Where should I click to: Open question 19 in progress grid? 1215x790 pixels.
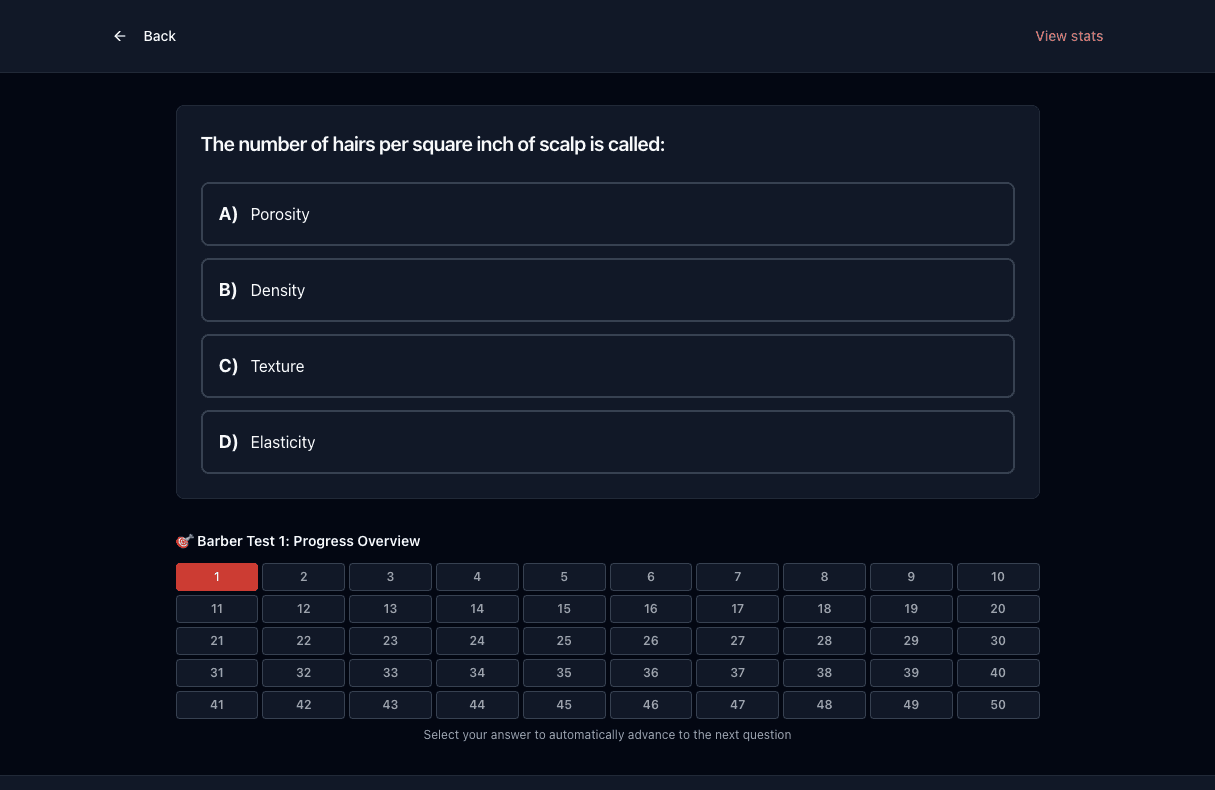pyautogui.click(x=911, y=609)
